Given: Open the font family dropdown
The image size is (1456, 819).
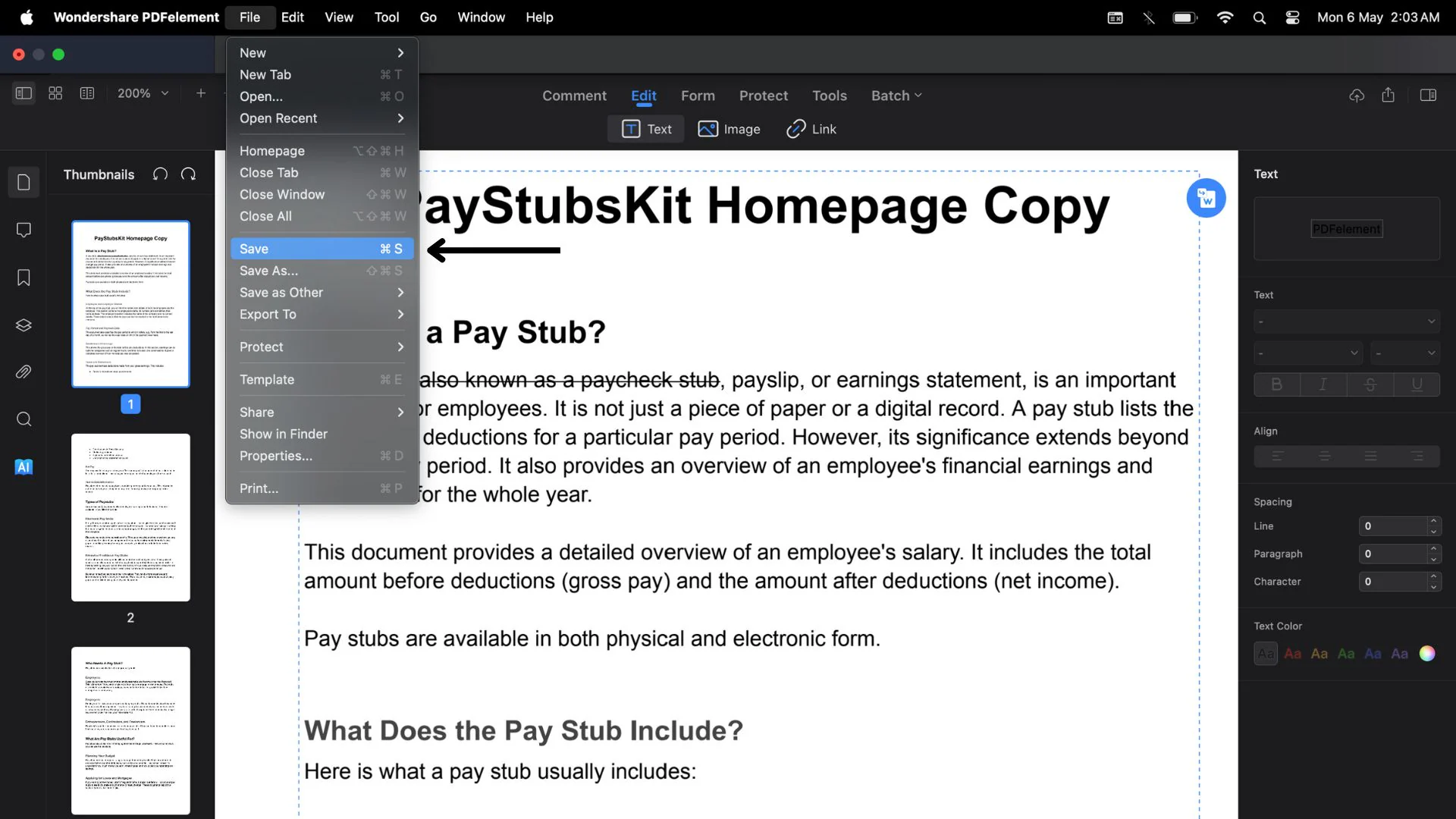Looking at the screenshot, I should click(1347, 322).
